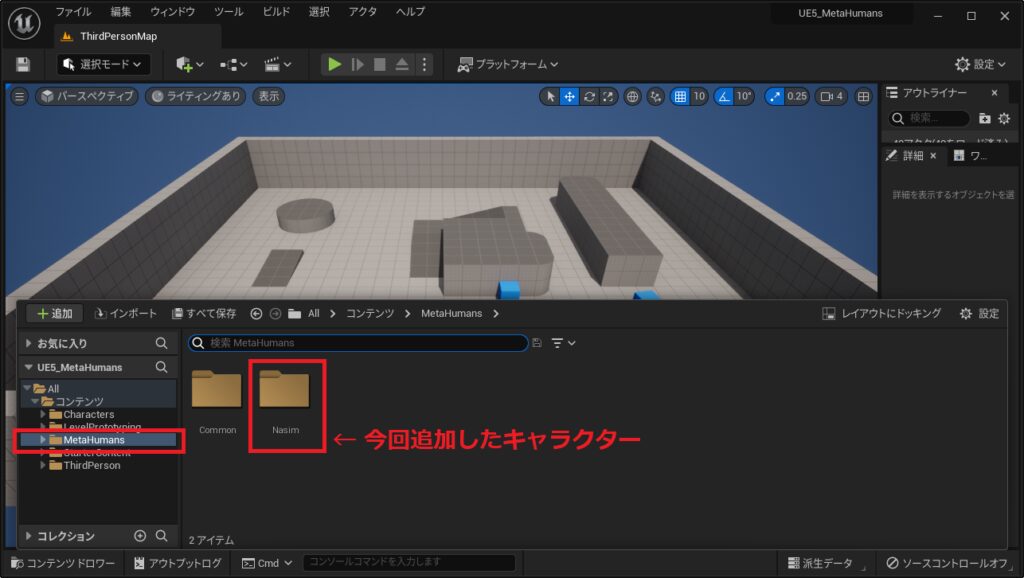The width and height of the screenshot is (1024, 578).
Task: Expand お気に入り section
Action: 28,343
